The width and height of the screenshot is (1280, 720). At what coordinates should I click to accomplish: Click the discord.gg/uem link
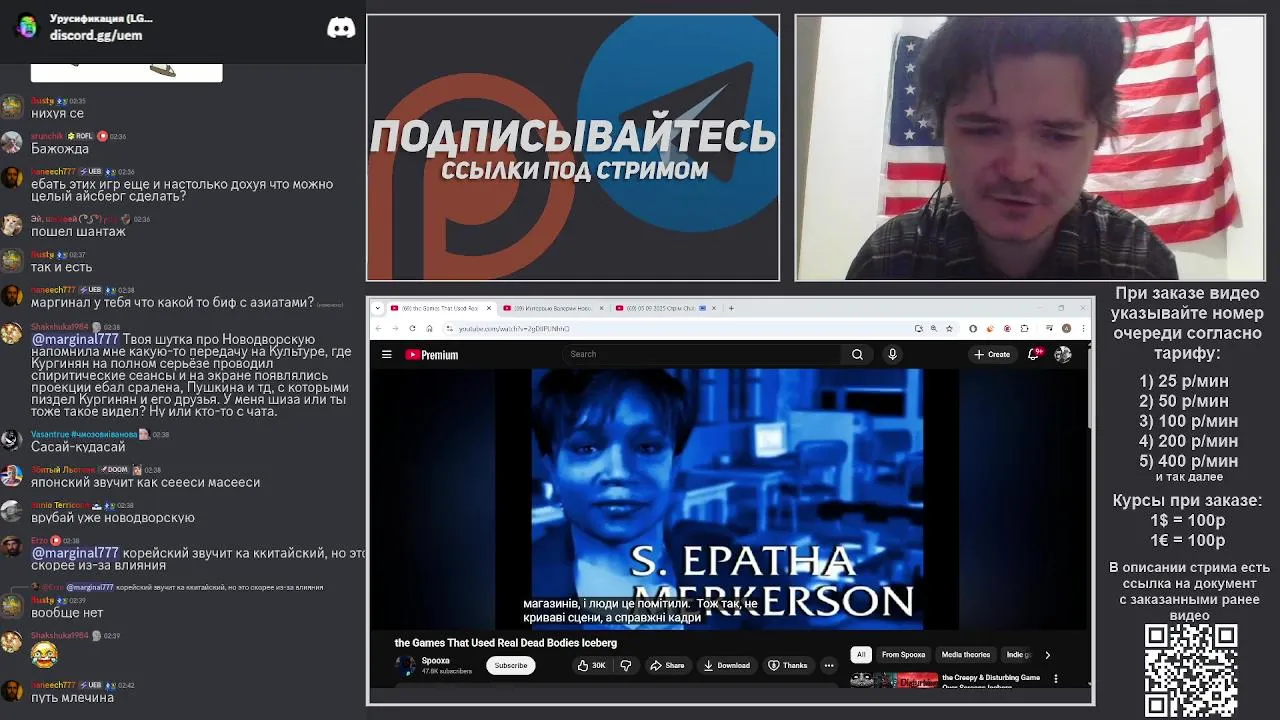pyautogui.click(x=96, y=35)
